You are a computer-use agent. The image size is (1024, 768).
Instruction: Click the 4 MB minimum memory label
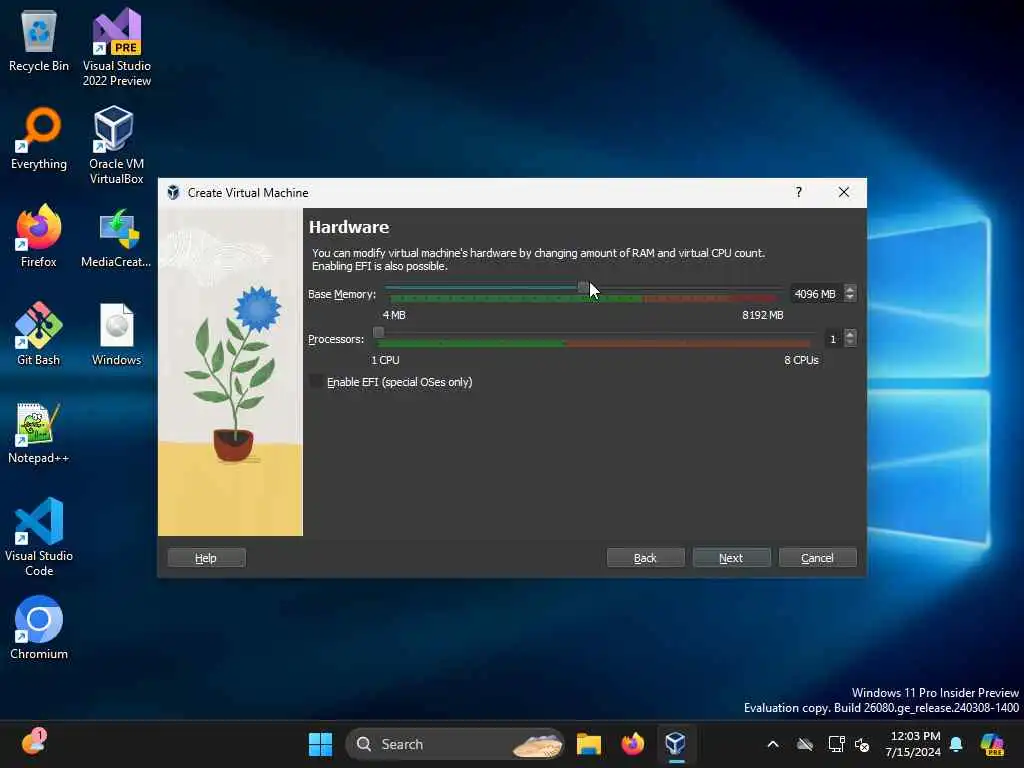point(394,315)
